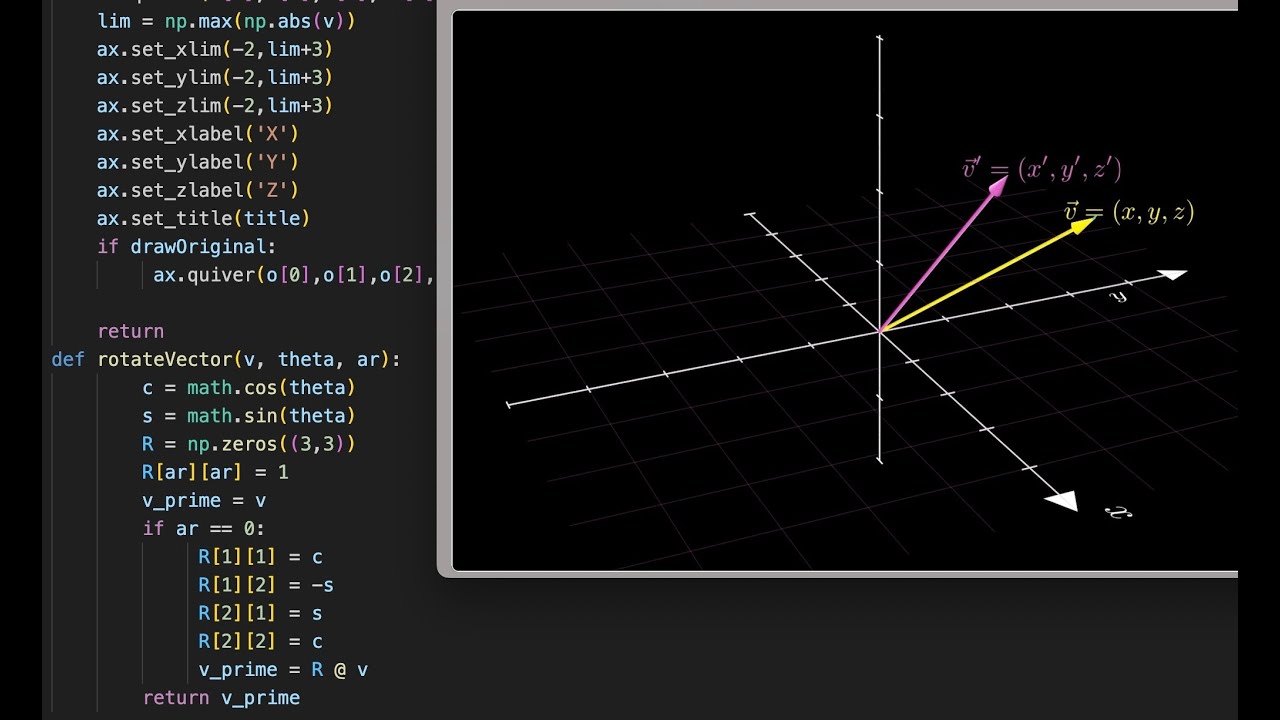This screenshot has width=1280, height=720.
Task: Click the bare 'return' line above the def
Action: click(x=130, y=331)
